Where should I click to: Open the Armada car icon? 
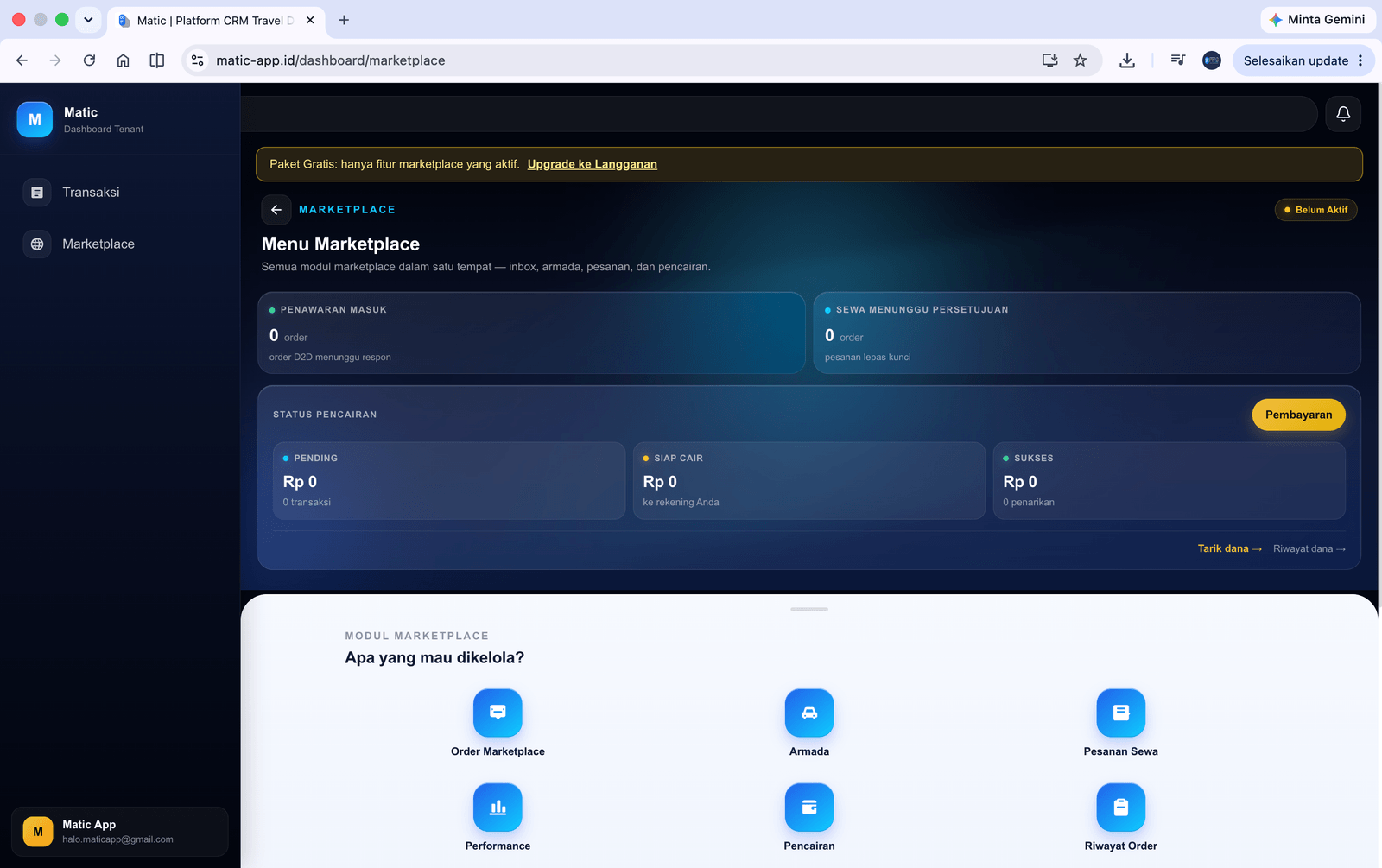[x=809, y=713]
